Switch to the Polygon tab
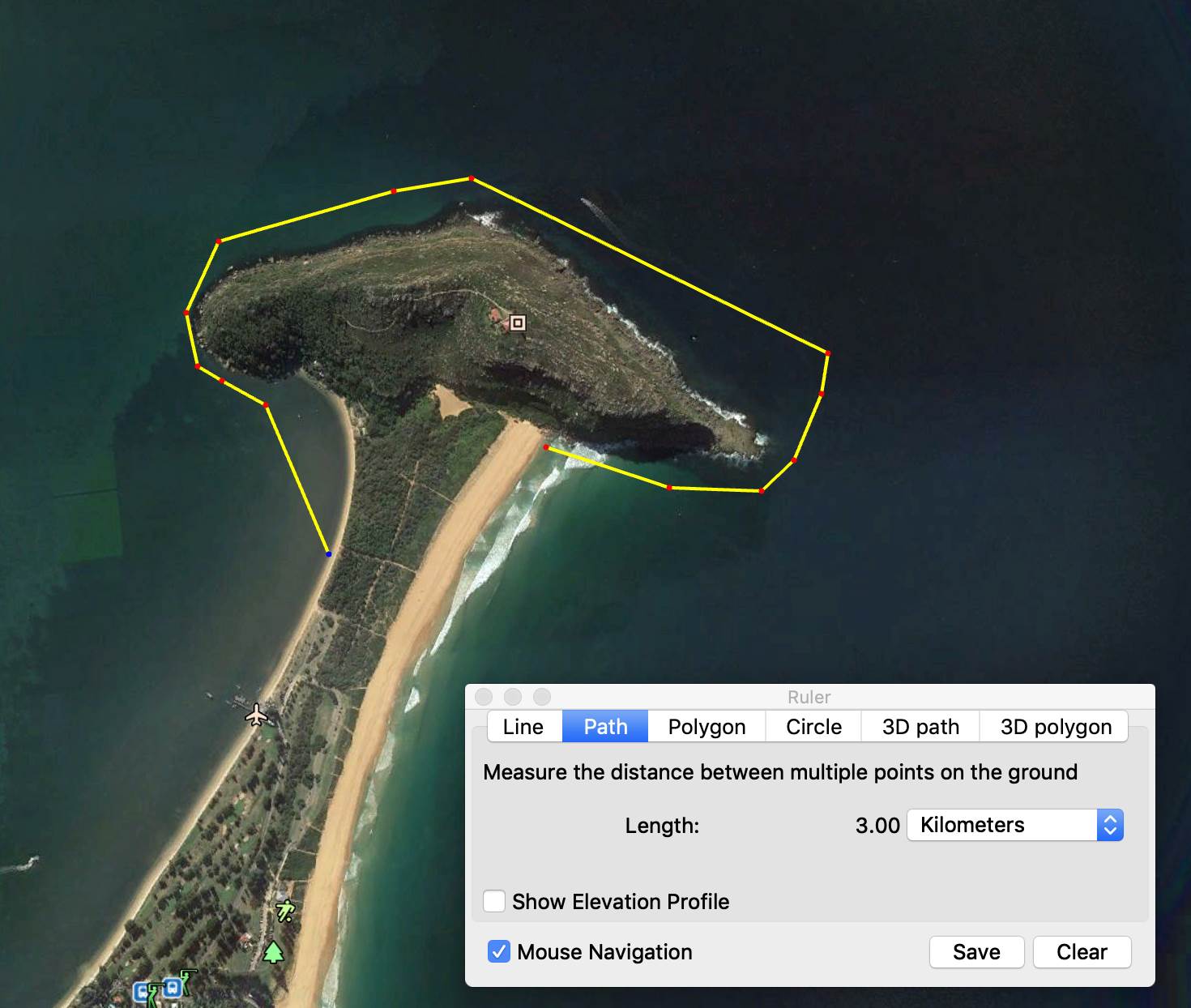1191x1008 pixels. point(706,727)
